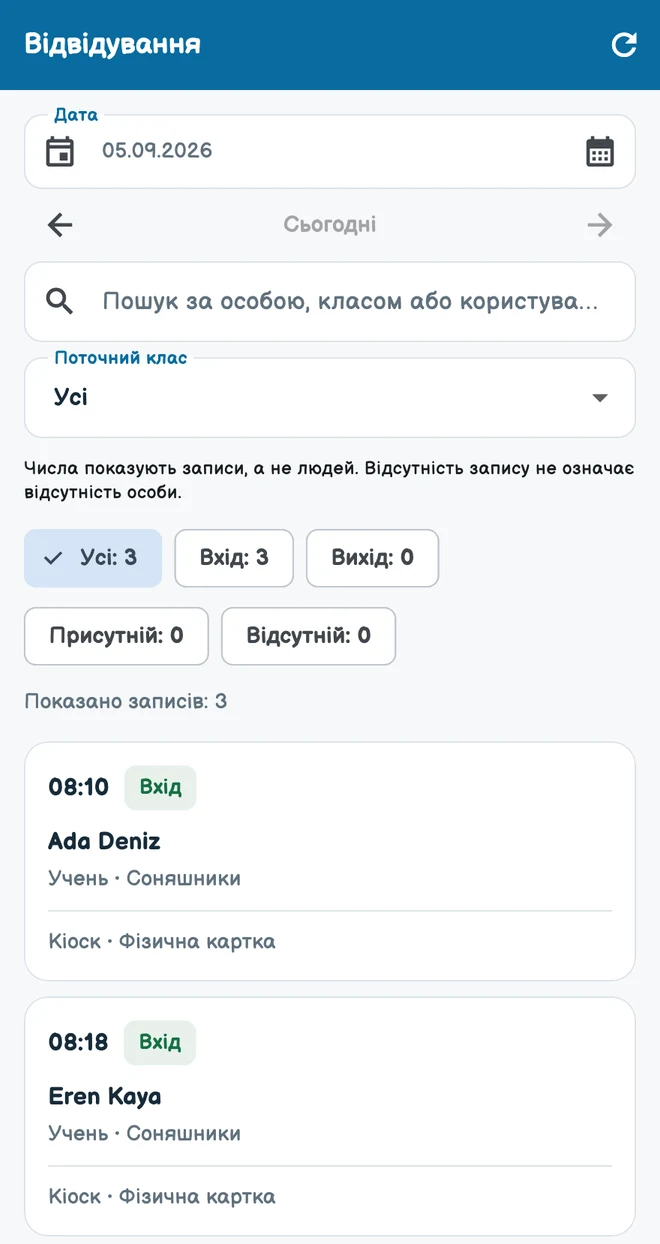Click the 'Поточний клас' field label
This screenshot has width=660, height=1244.
coord(121,358)
